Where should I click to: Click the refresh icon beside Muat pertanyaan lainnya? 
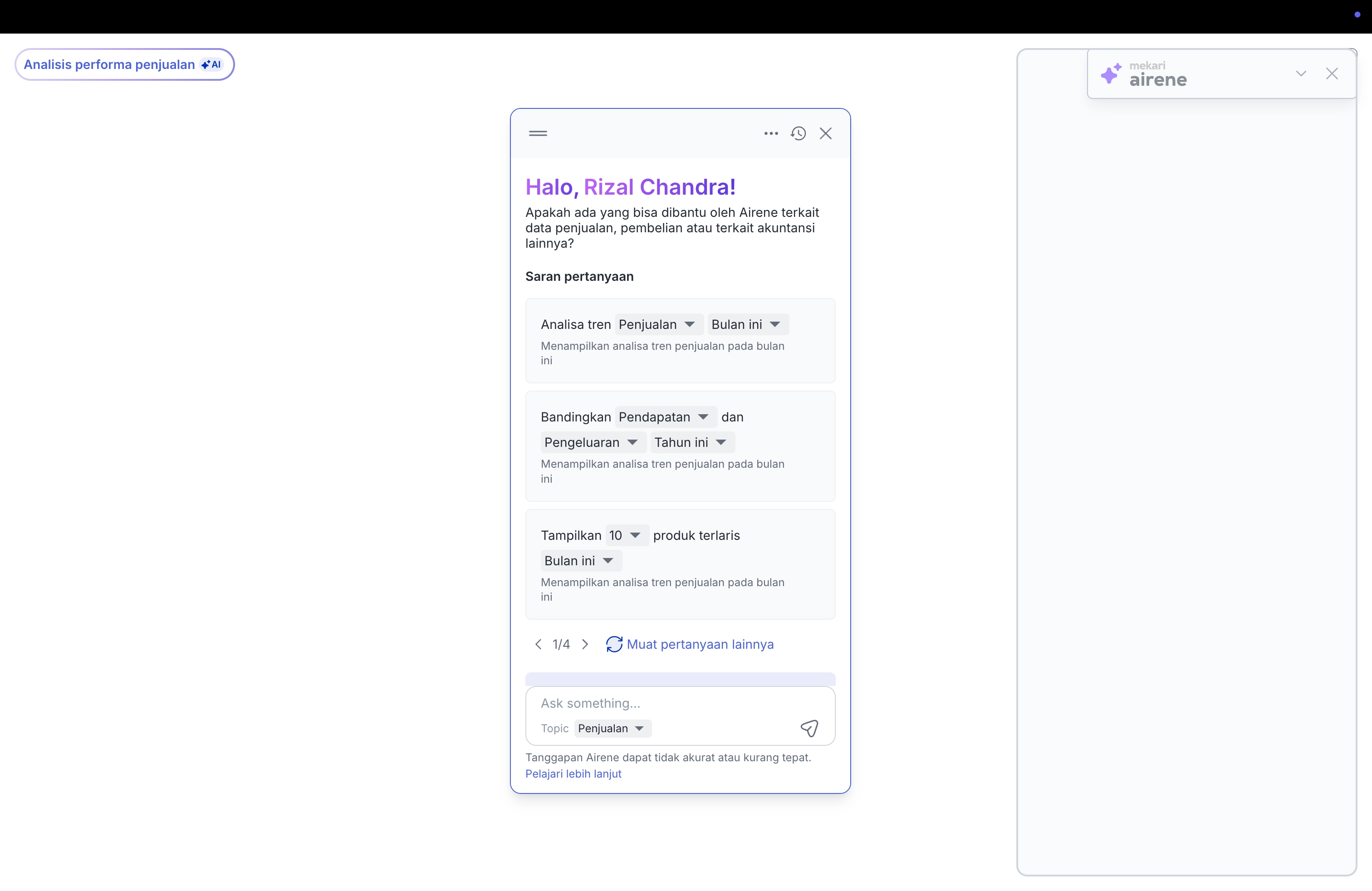click(x=614, y=644)
